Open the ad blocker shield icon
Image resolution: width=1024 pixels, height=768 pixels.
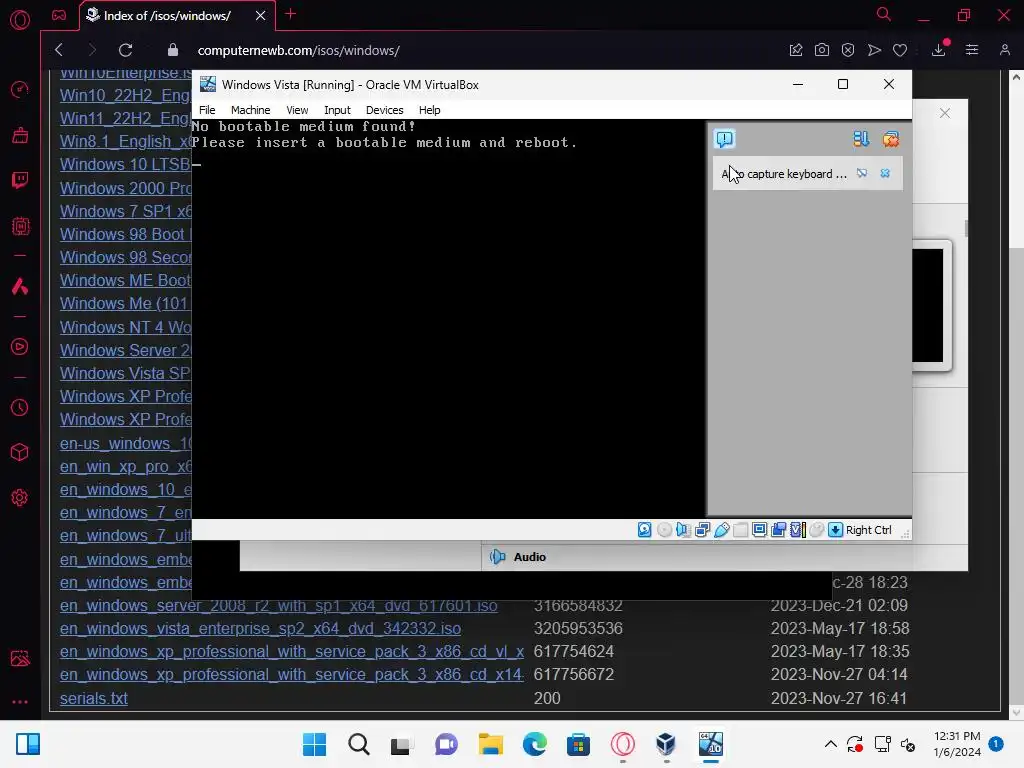coord(848,50)
